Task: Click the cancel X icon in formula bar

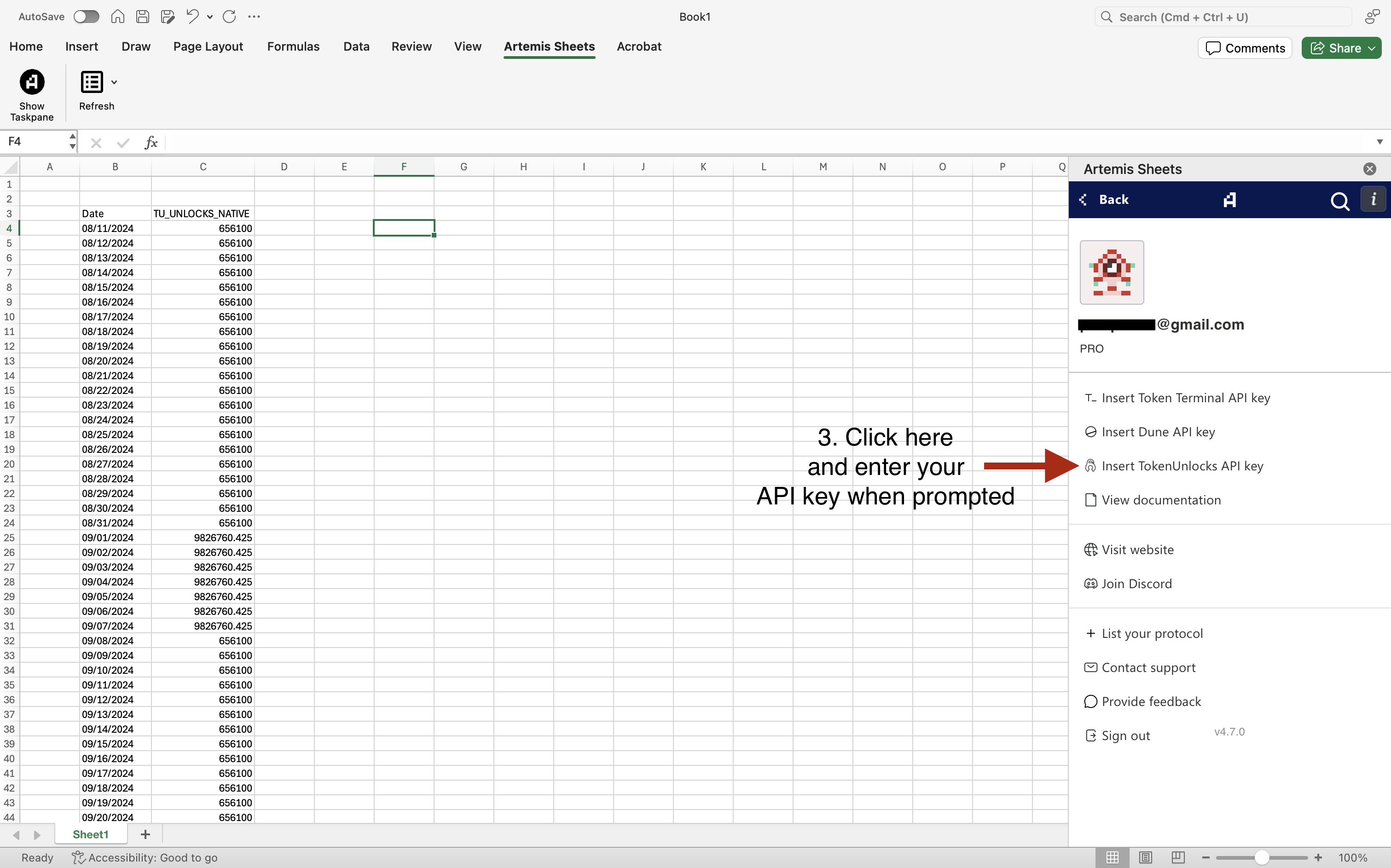Action: pyautogui.click(x=96, y=142)
